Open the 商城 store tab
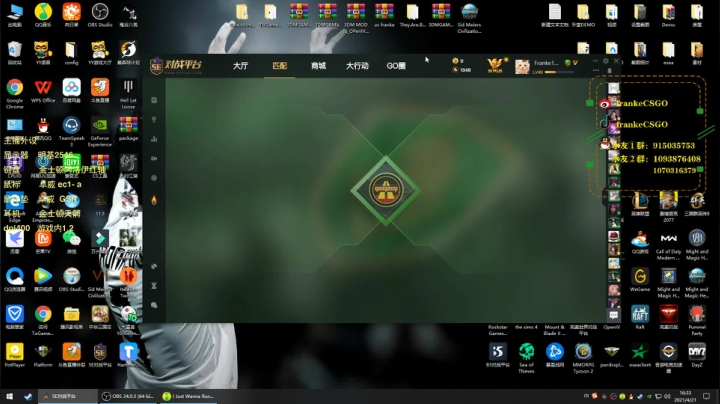Screen dimensions: 720x404 [x=318, y=66]
